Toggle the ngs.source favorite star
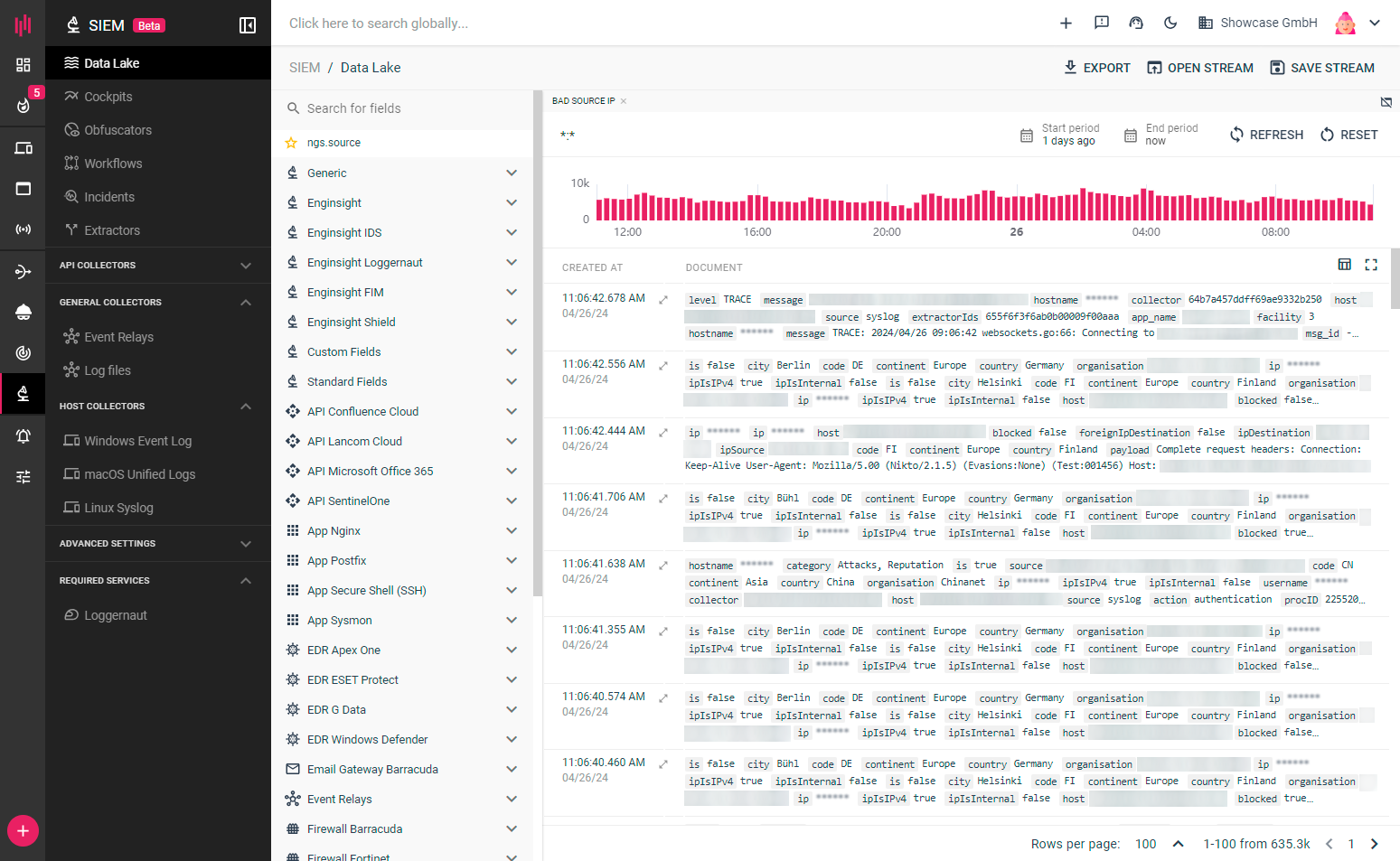This screenshot has width=1400, height=861. (291, 143)
